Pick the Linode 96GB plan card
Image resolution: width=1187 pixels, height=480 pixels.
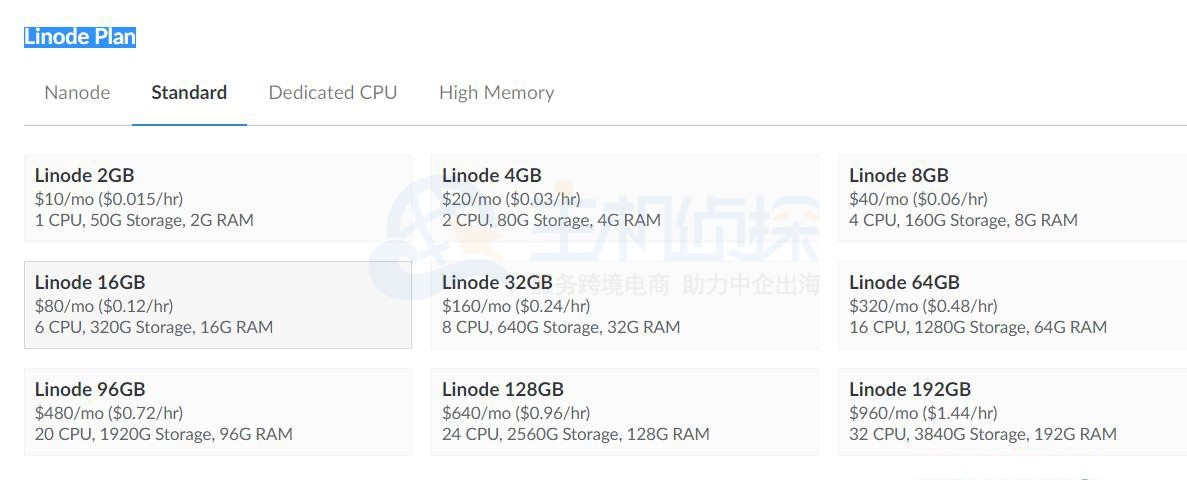(x=217, y=412)
